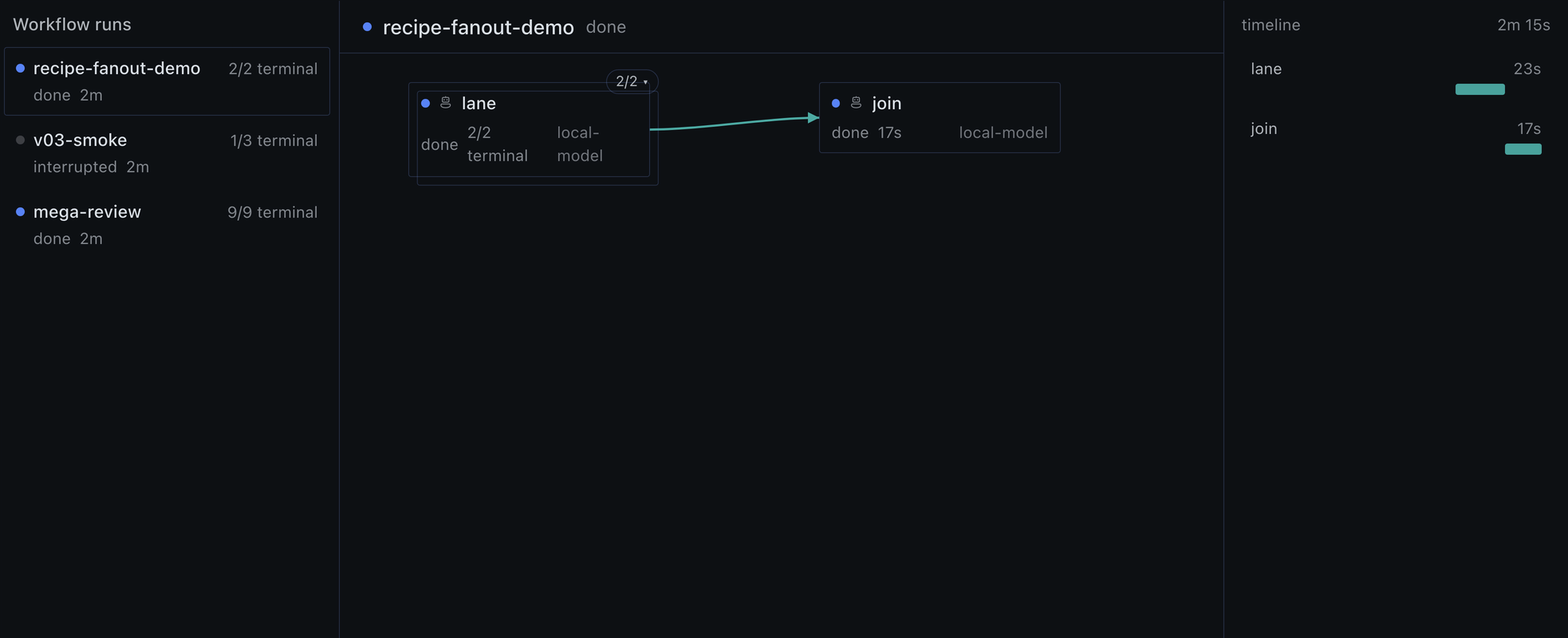1568x638 pixels.
Task: Select the lane node card
Action: tap(530, 129)
